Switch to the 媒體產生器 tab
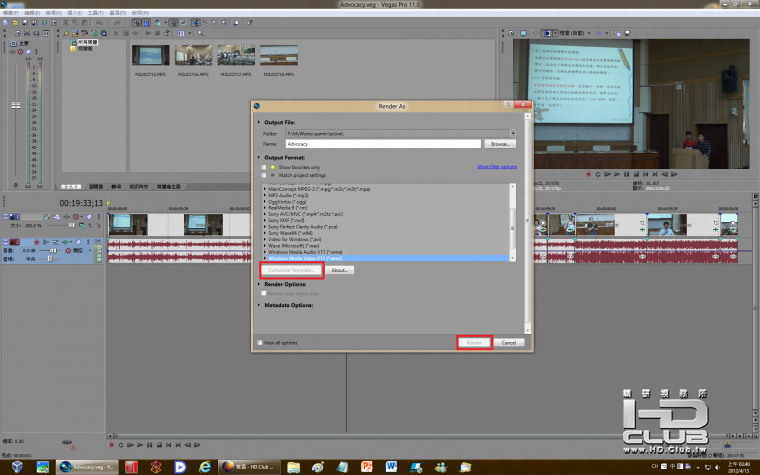Image resolution: width=760 pixels, height=475 pixels. click(169, 187)
